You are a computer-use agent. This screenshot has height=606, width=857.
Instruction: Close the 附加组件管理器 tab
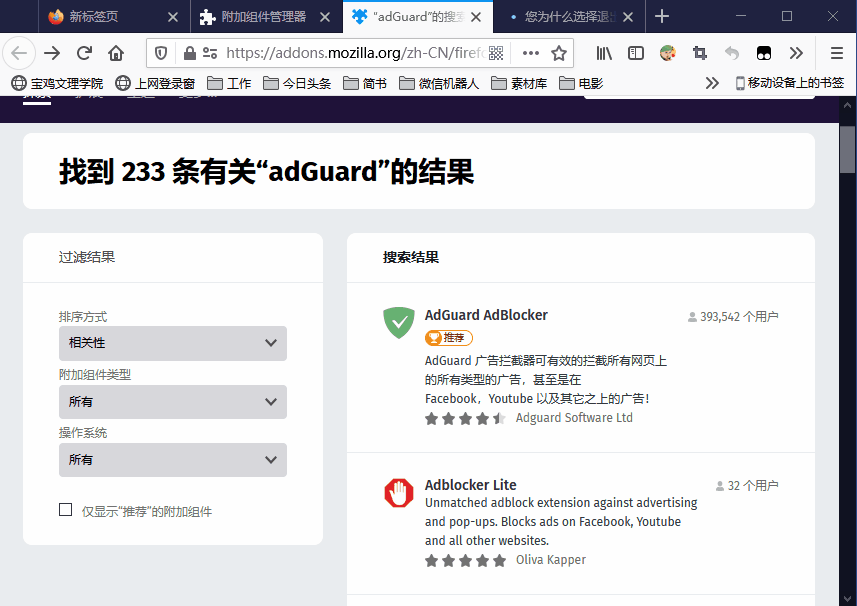325,17
